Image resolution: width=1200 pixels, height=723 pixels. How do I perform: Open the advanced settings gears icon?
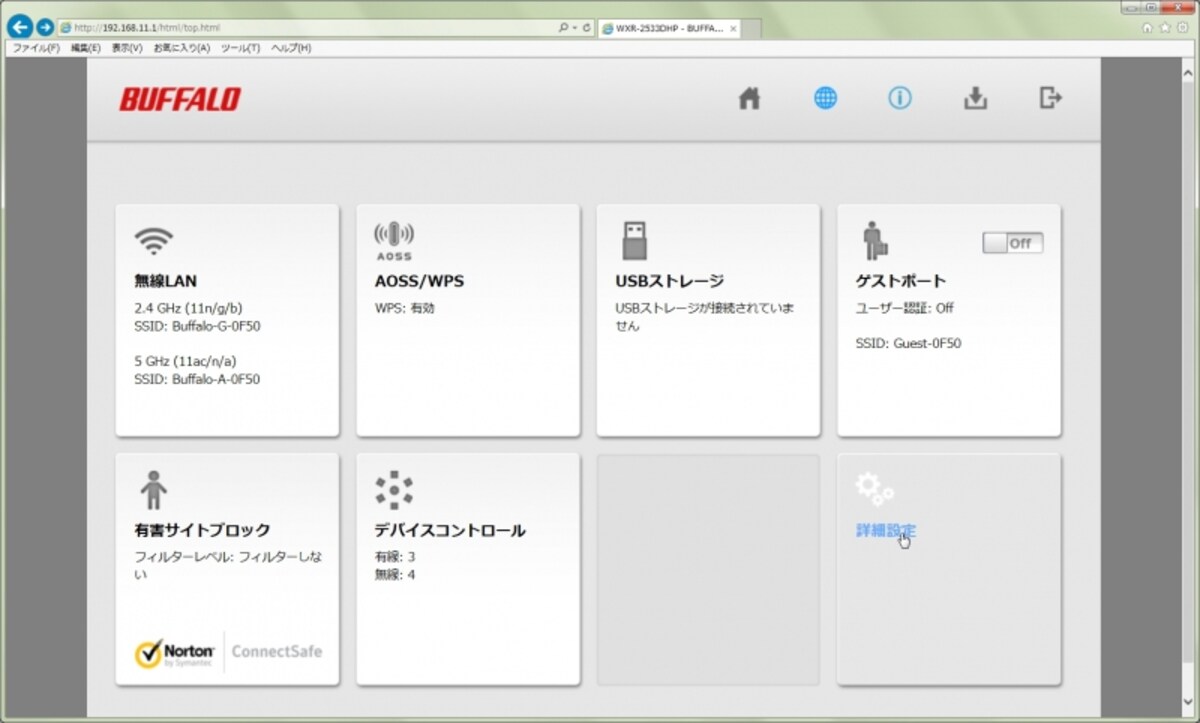pyautogui.click(x=874, y=489)
